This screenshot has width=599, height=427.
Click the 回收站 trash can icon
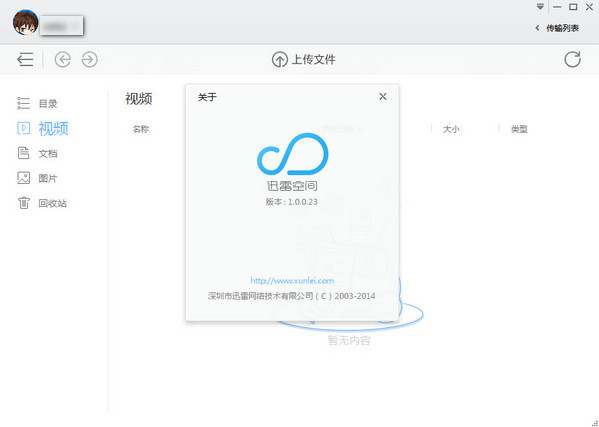23,202
